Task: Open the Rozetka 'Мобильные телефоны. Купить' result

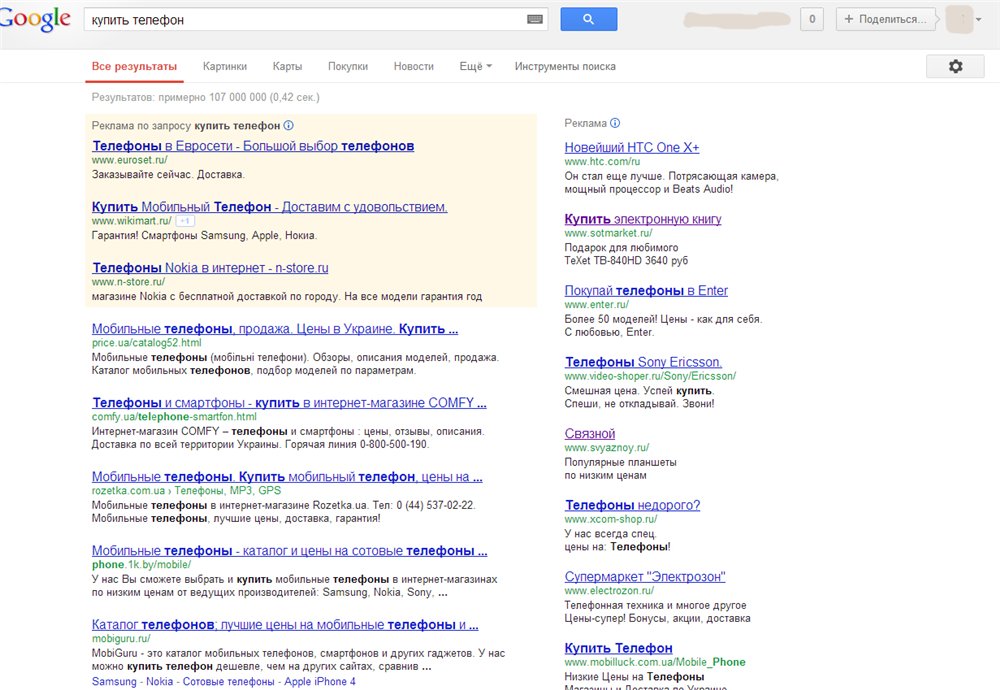Action: tap(287, 477)
